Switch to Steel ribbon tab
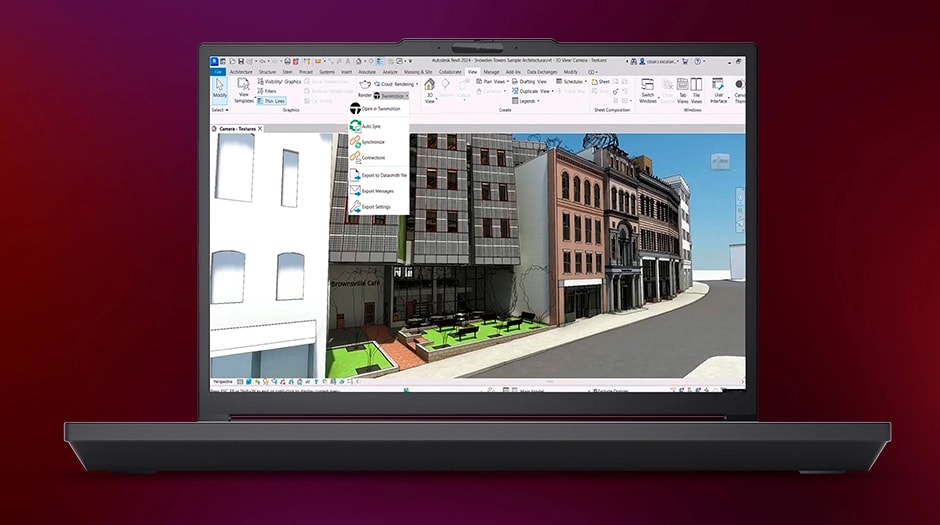This screenshot has height=525, width=940. click(287, 72)
